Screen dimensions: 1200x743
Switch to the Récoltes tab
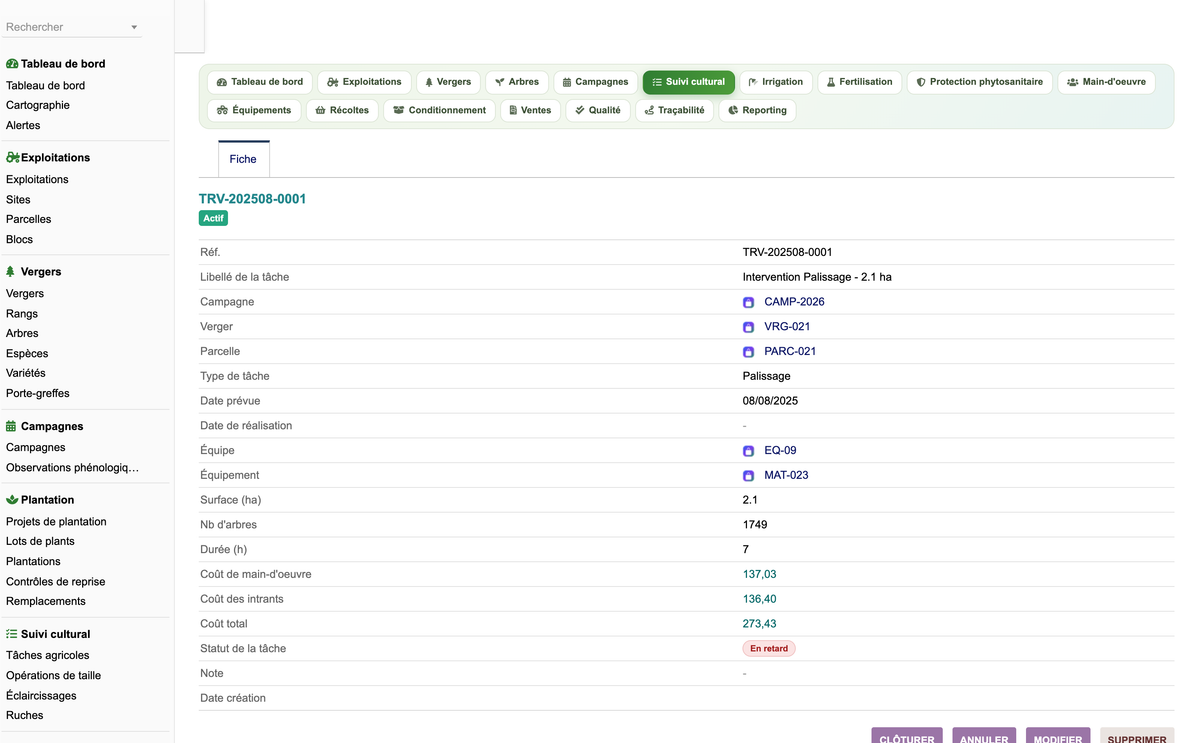[x=342, y=110]
